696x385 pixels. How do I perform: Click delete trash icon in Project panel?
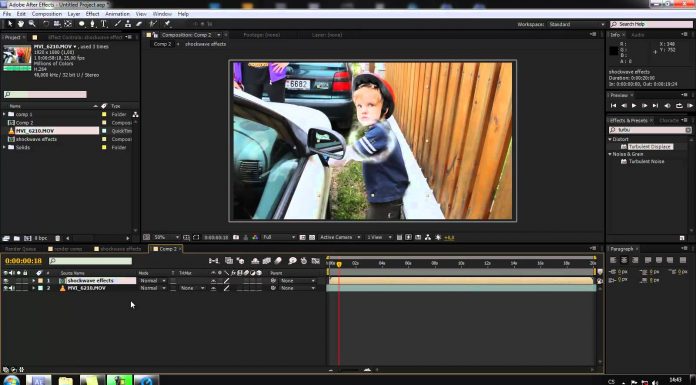pyautogui.click(x=57, y=238)
